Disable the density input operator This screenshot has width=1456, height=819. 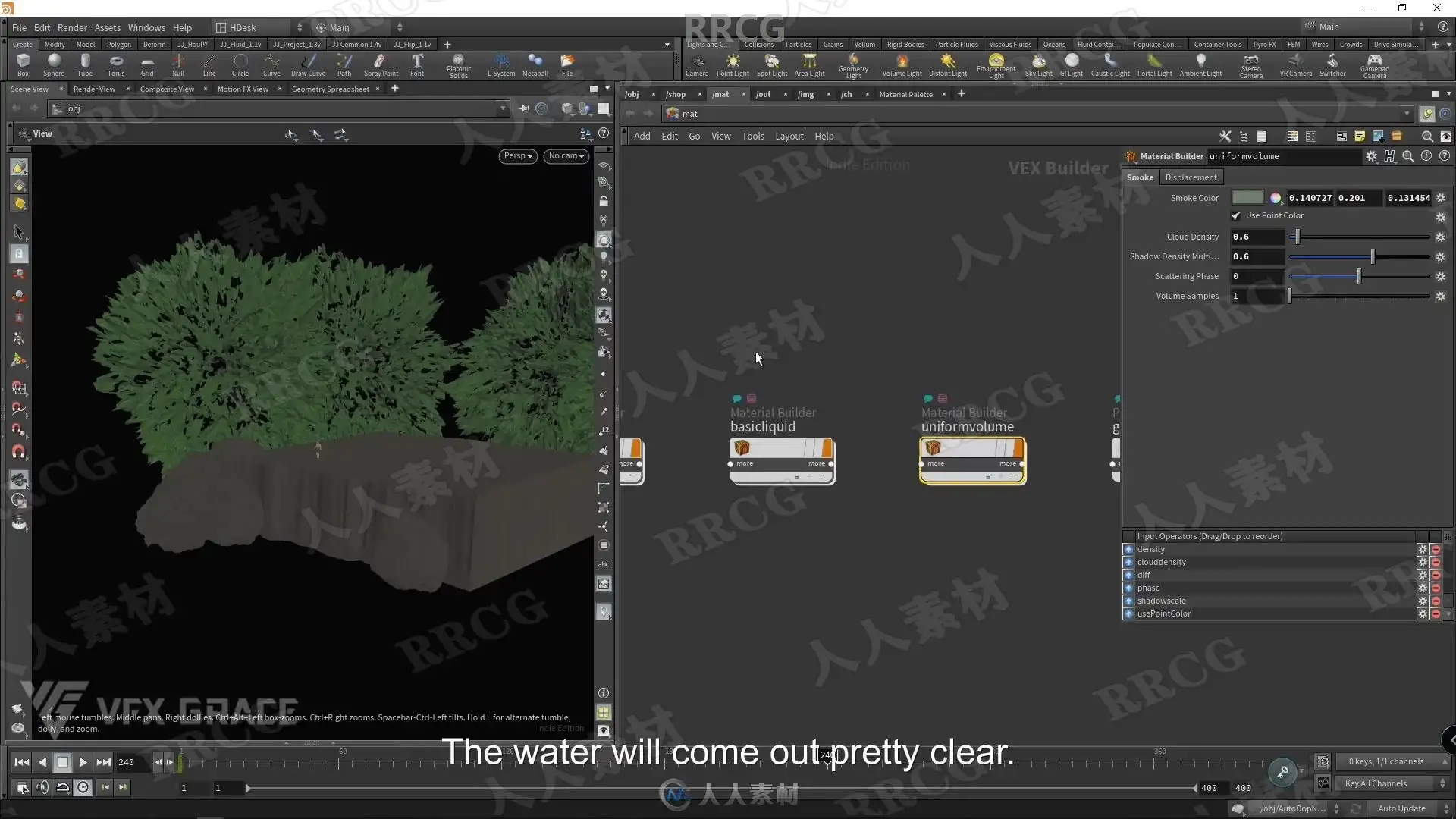point(1436,549)
